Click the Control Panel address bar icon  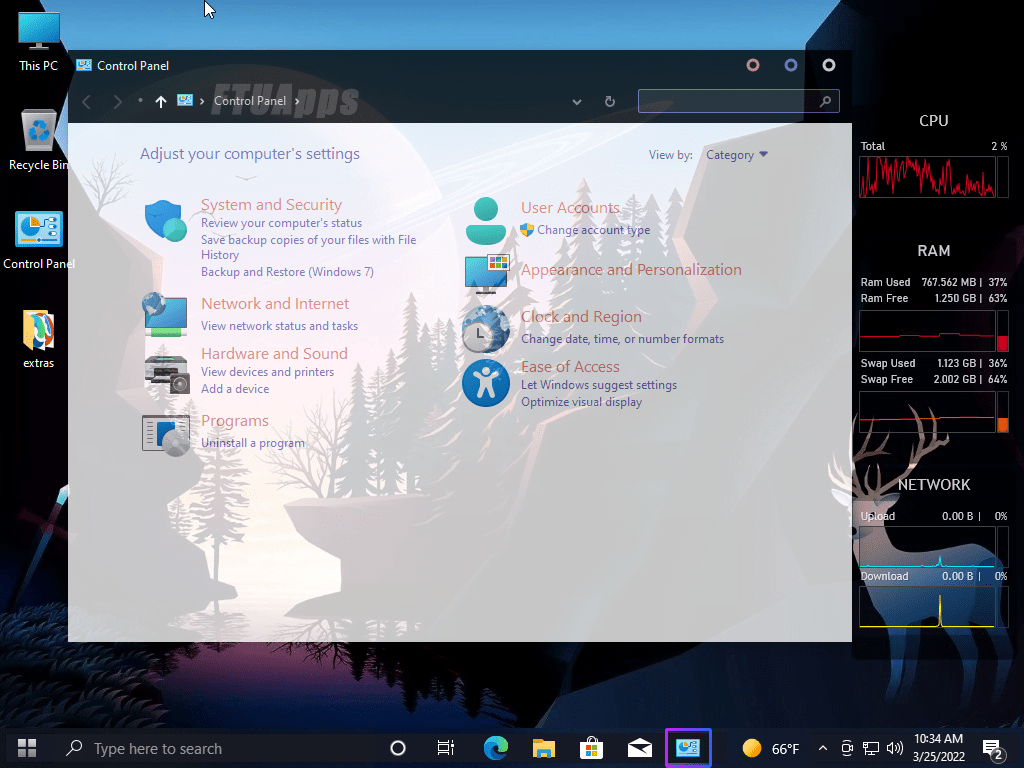[x=185, y=101]
